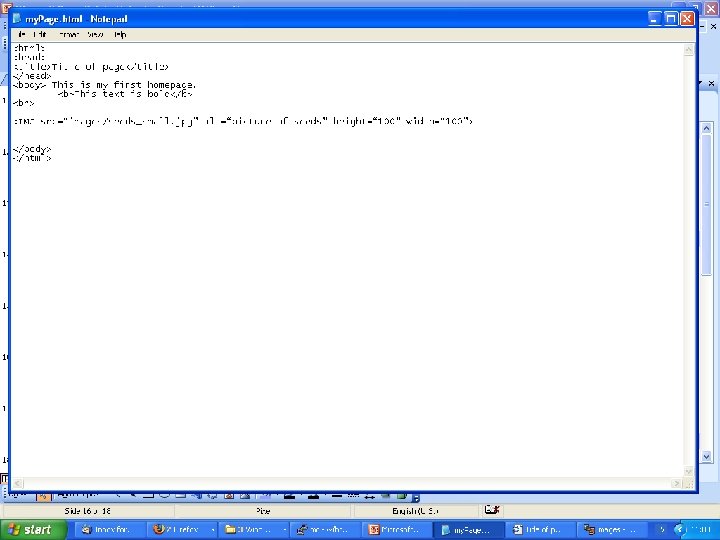The image size is (720, 540).
Task: Click the Notepad title bar document icon
Action: [x=17, y=18]
